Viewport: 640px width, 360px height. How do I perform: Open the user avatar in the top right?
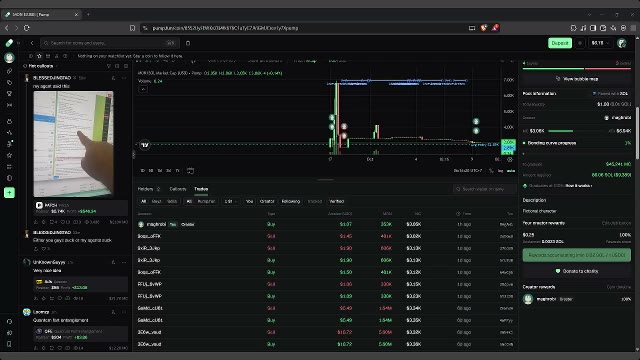click(622, 43)
